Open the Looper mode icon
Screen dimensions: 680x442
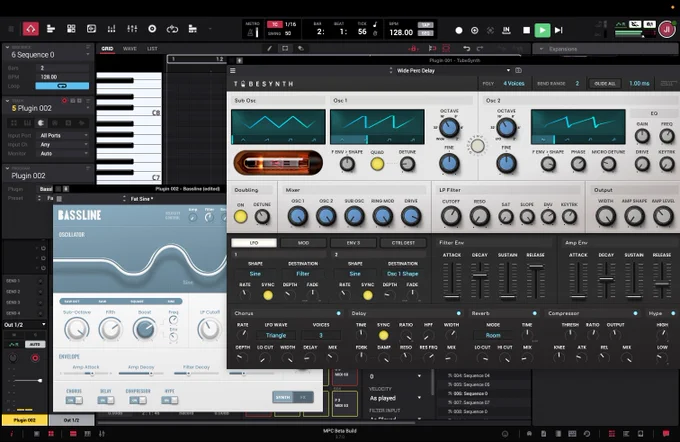point(172,29)
